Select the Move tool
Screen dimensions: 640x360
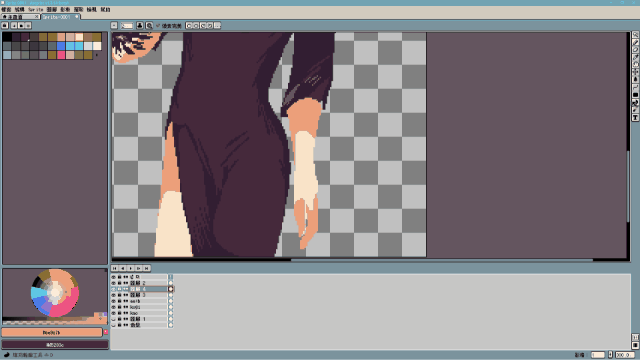click(636, 72)
